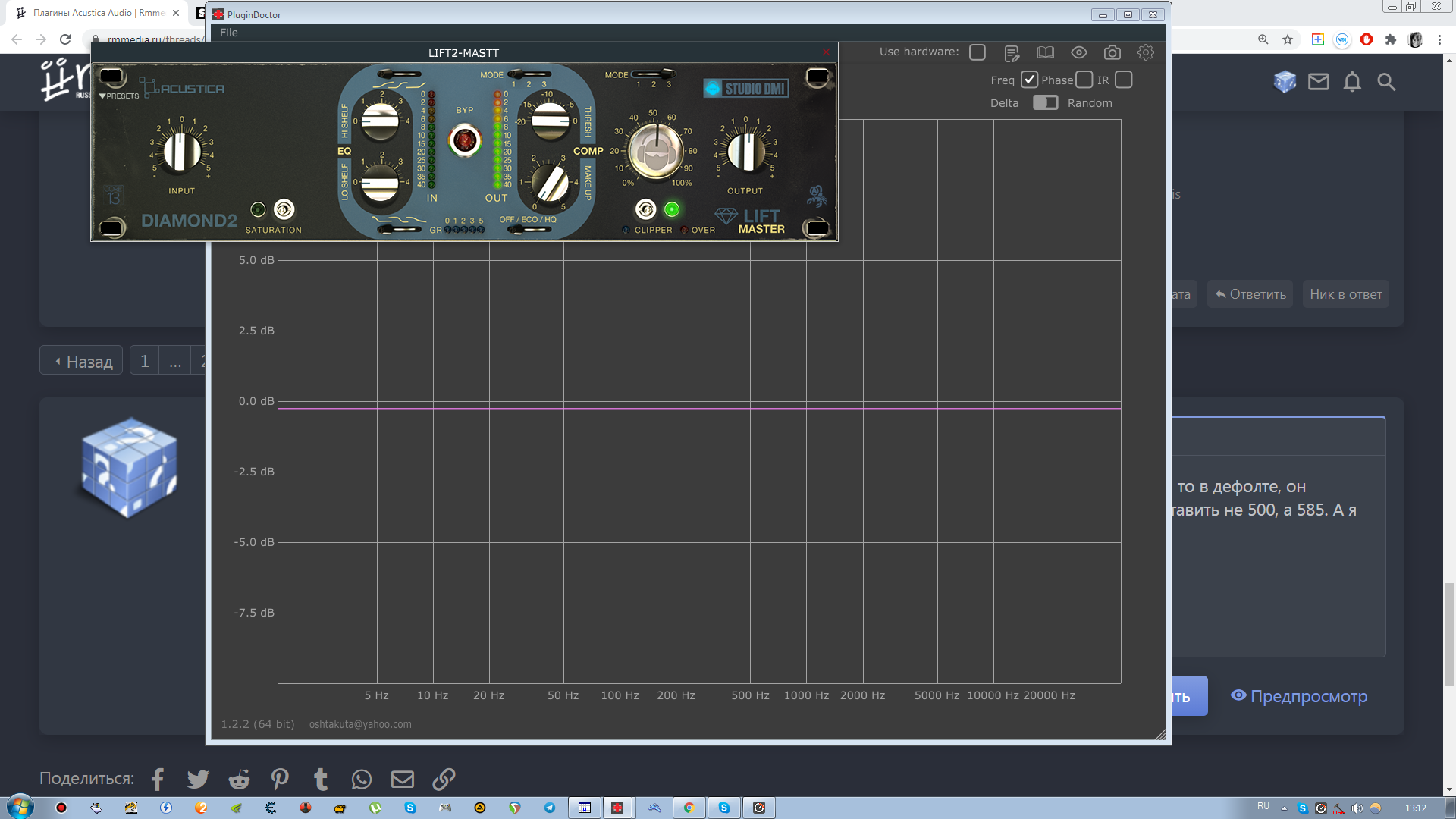Open forum notifications bell icon
The image size is (1456, 819).
click(1352, 82)
